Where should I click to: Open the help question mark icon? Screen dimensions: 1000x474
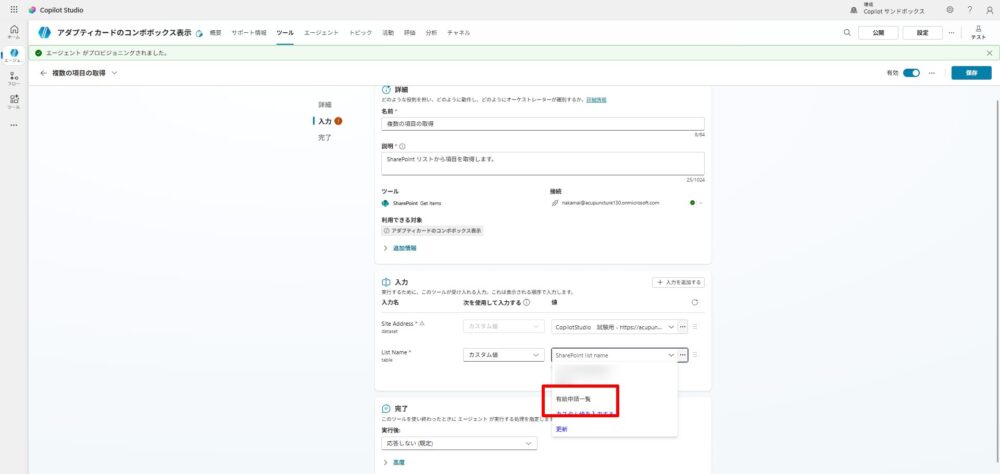(969, 9)
